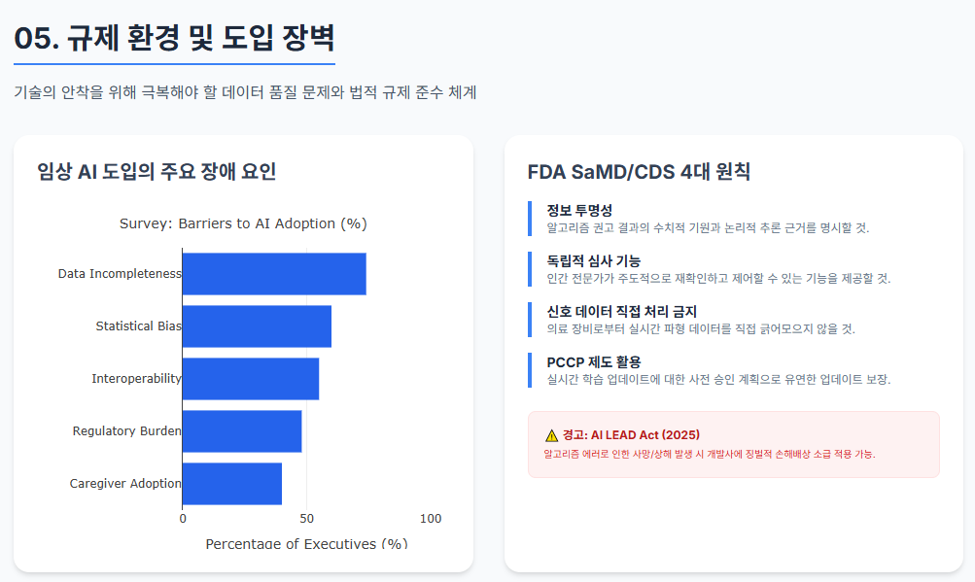This screenshot has width=975, height=582.
Task: Click the section heading 05. 규제 환경 및 도입 장벽
Action: click(174, 38)
